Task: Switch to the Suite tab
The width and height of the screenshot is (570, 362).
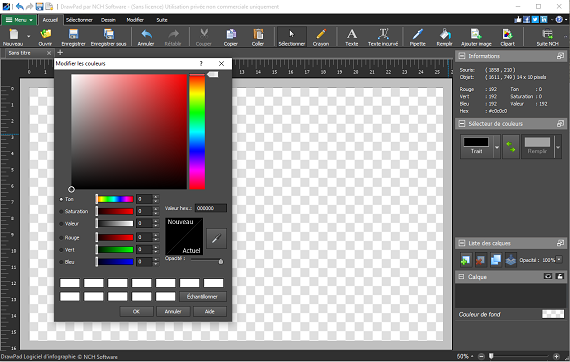Action: [162, 20]
